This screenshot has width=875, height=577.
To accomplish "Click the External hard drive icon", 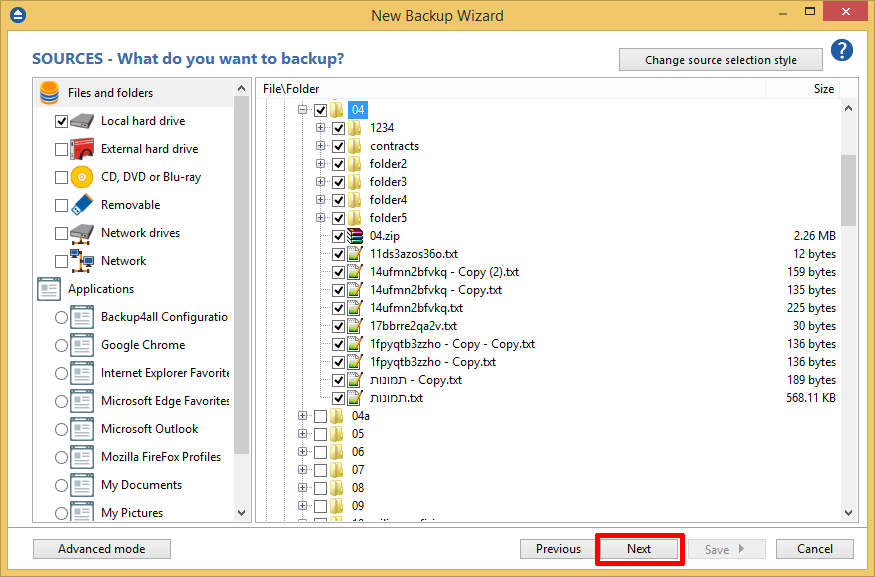I will [x=82, y=149].
